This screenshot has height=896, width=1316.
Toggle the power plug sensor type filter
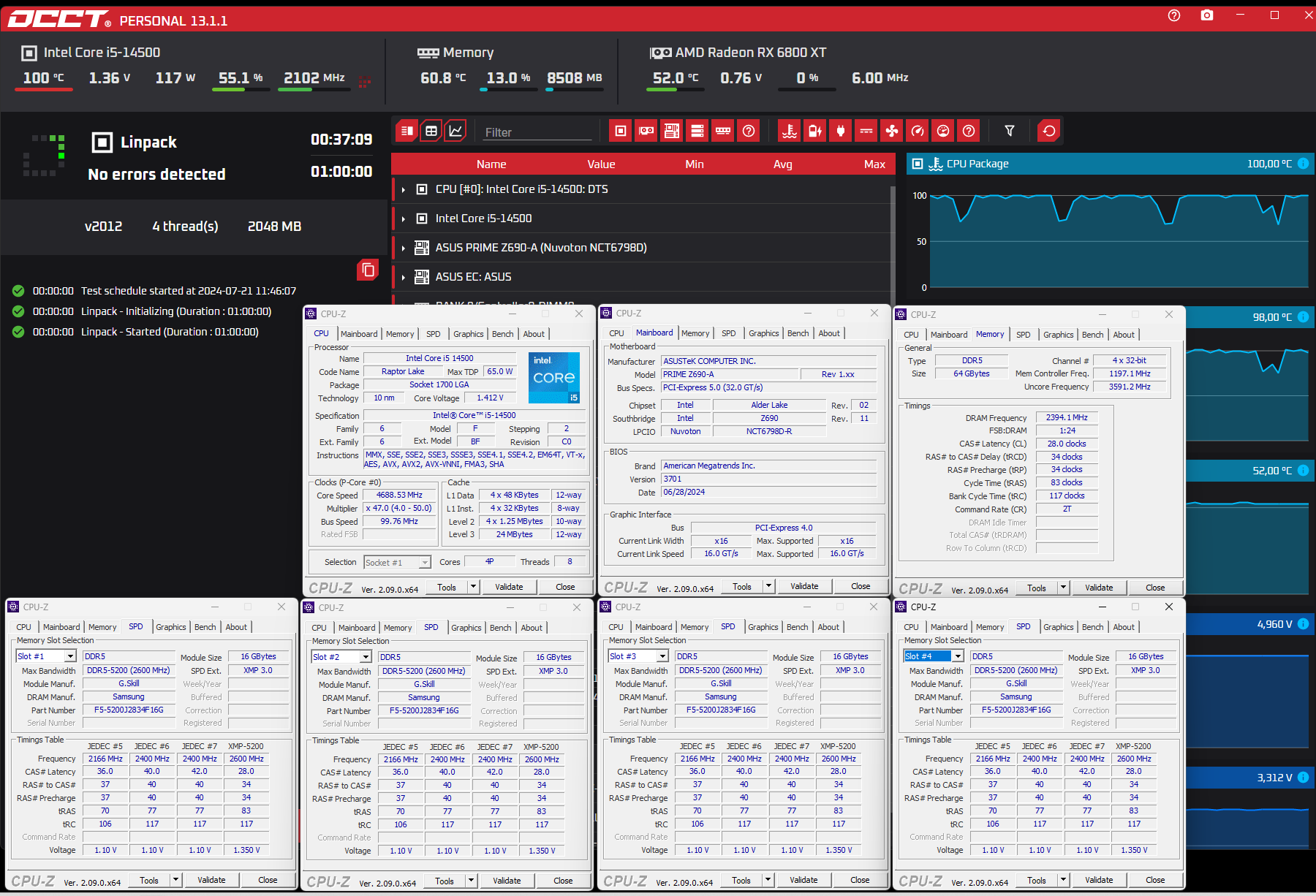[x=841, y=131]
